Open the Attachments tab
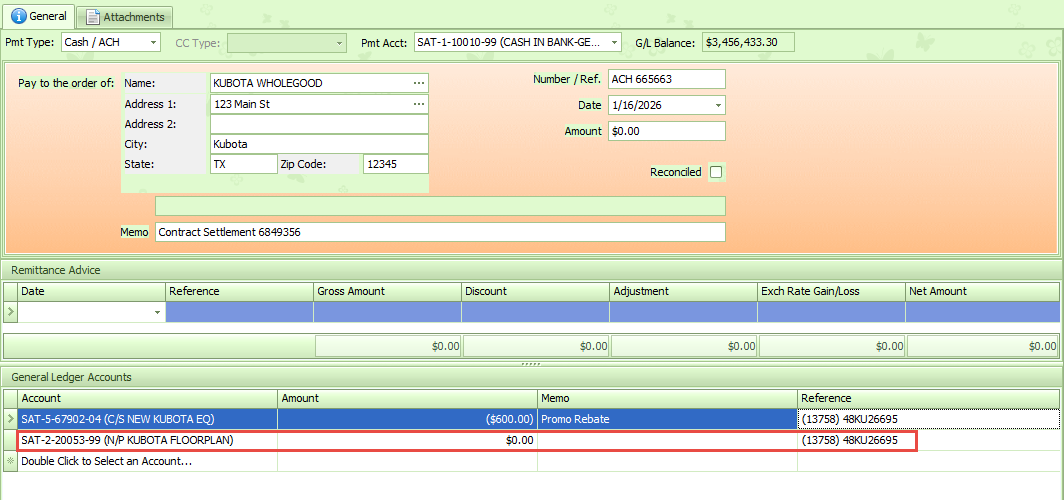 125,16
